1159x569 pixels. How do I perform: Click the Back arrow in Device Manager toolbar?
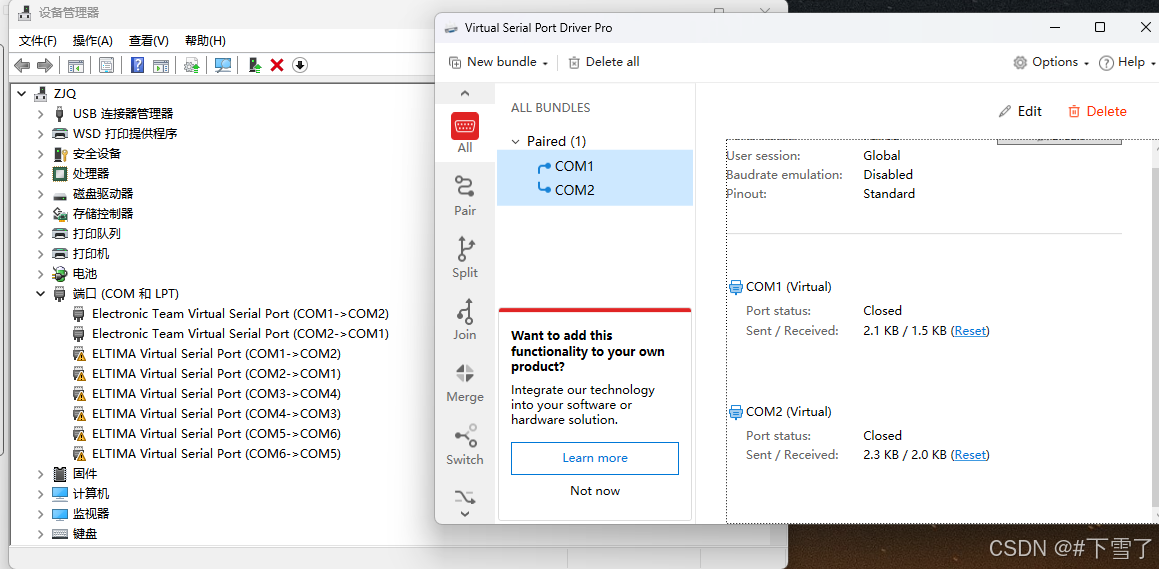(x=22, y=65)
